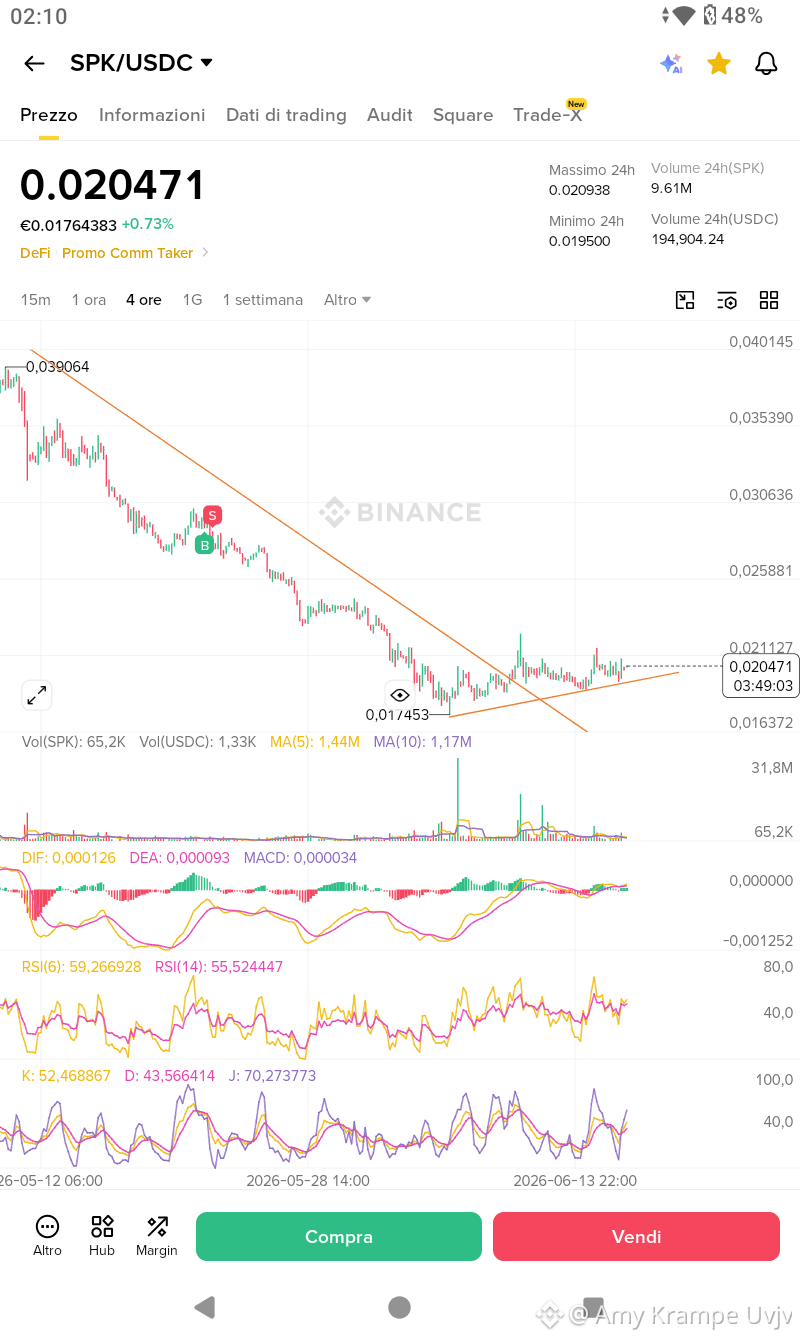Tap the RSI(6) indicator label
Viewport: 800px width, 1340px height.
(x=82, y=967)
